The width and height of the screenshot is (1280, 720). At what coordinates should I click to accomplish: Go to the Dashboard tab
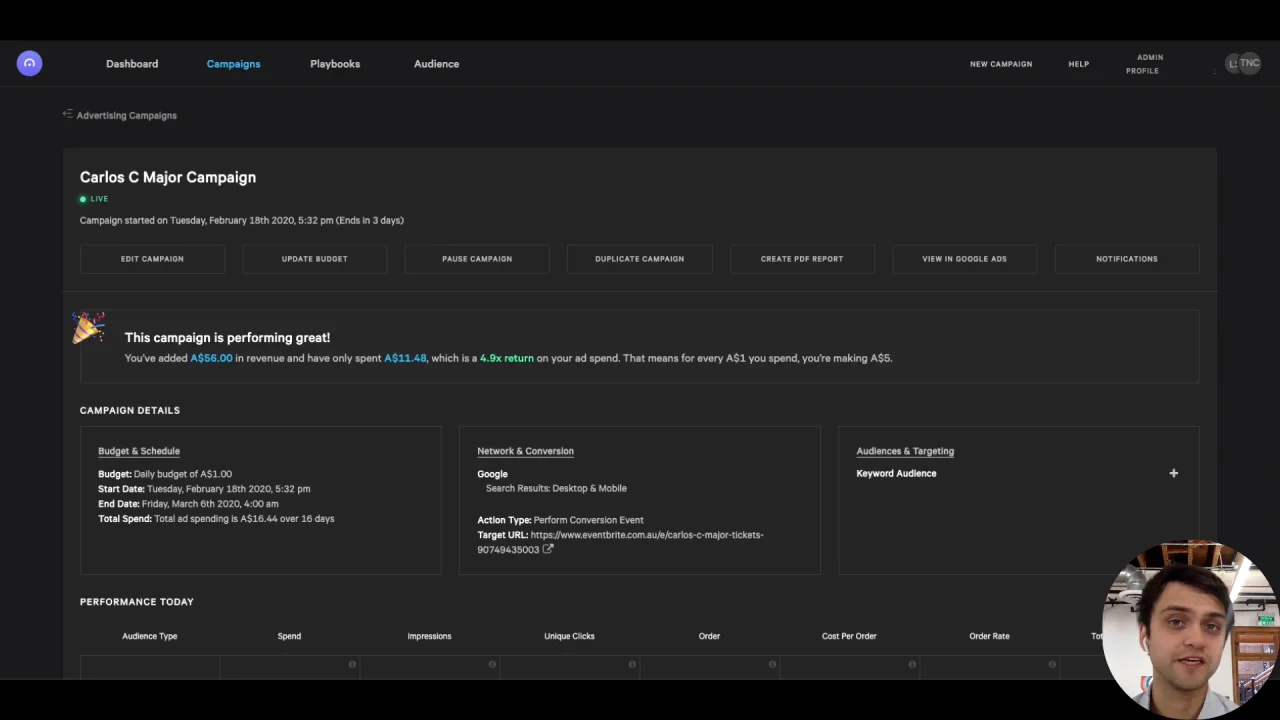coord(132,64)
